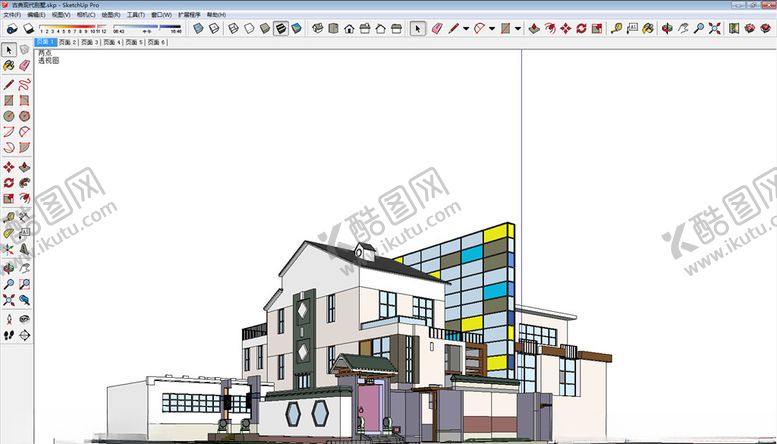The width and height of the screenshot is (777, 444).
Task: Open the 相机(C) Camera menu
Action: click(x=86, y=16)
